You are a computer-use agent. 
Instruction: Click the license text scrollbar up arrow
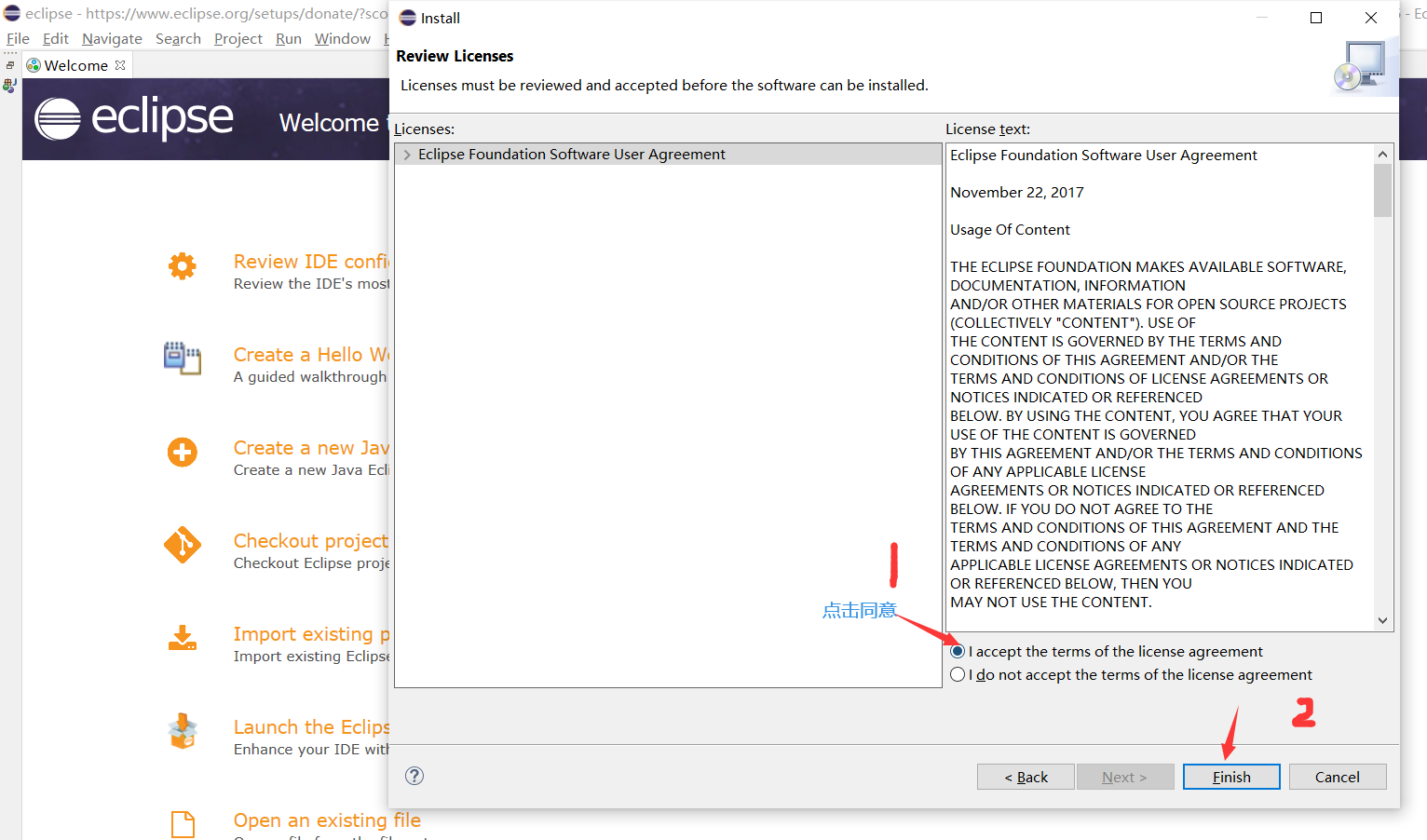click(x=1382, y=155)
